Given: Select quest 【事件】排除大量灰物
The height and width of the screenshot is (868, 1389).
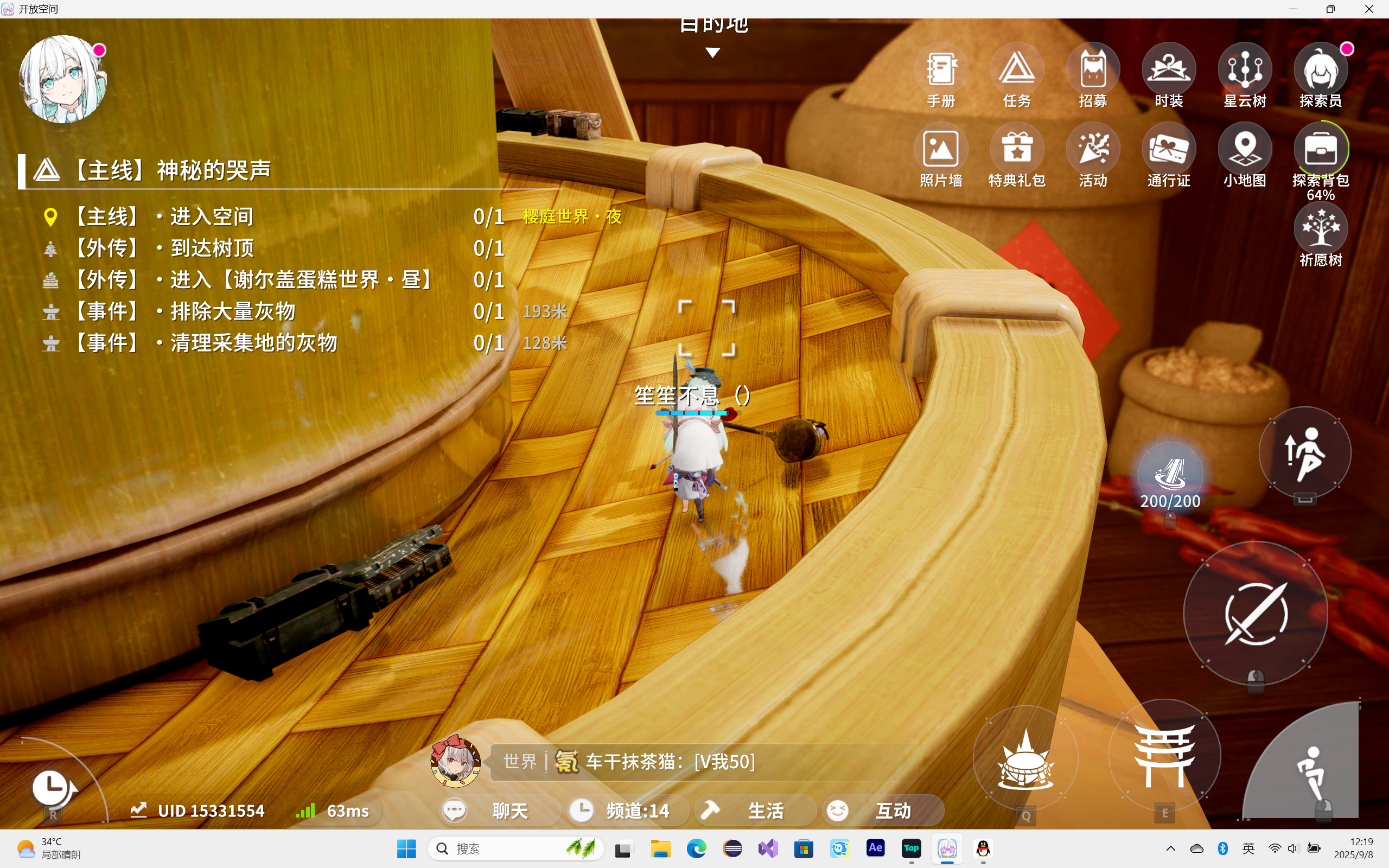Looking at the screenshot, I should click(276, 311).
